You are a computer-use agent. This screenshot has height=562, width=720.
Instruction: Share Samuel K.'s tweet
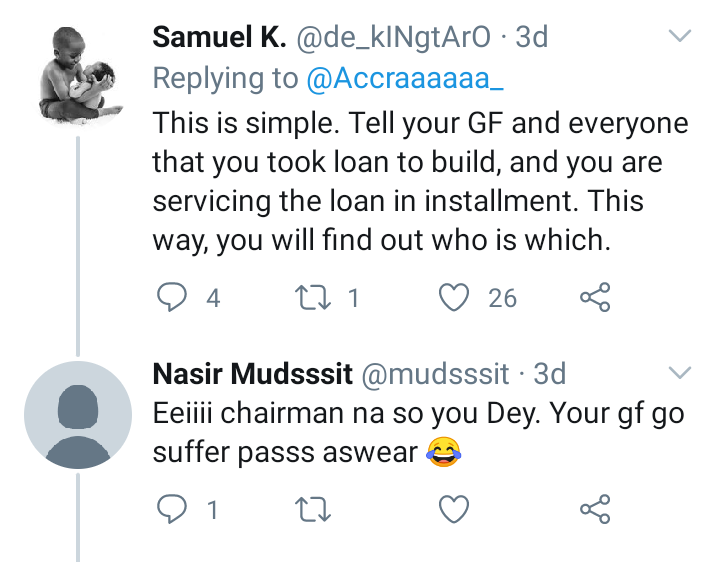point(594,297)
